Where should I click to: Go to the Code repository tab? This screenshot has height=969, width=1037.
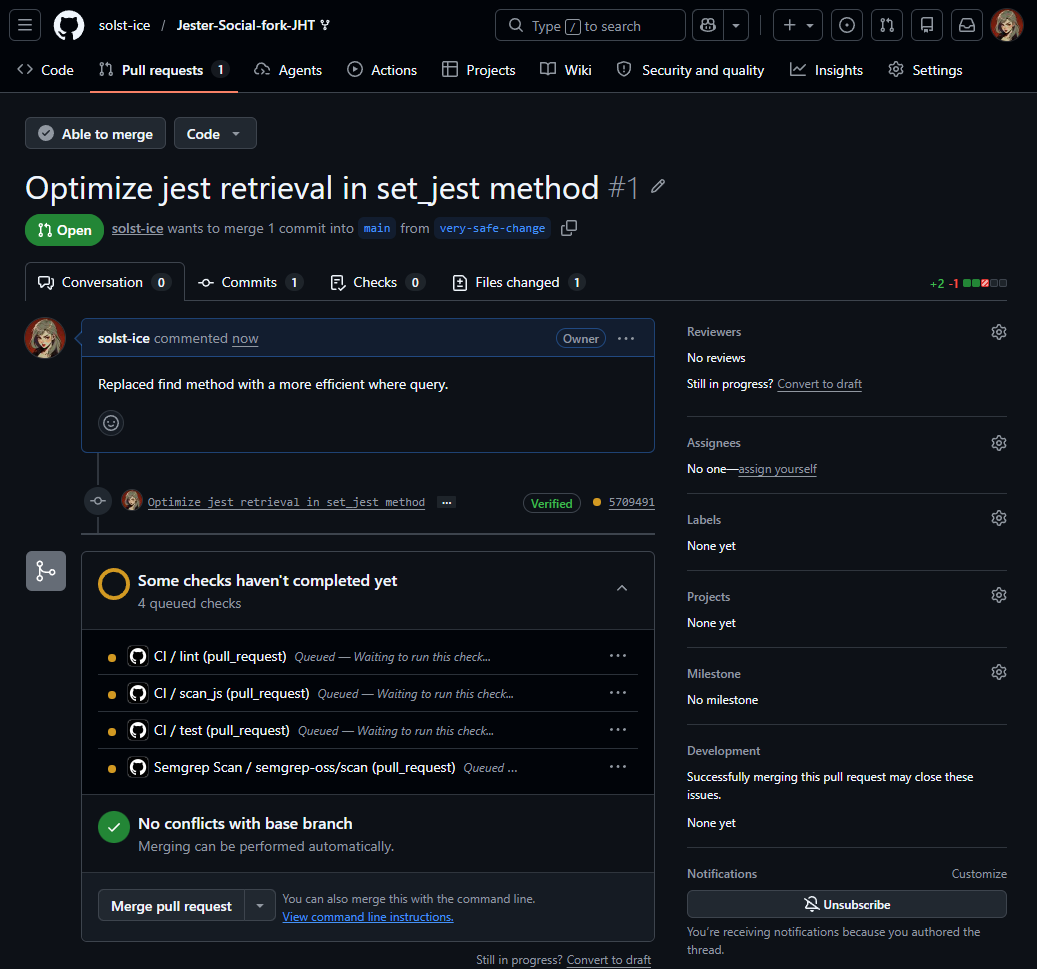[x=46, y=70]
